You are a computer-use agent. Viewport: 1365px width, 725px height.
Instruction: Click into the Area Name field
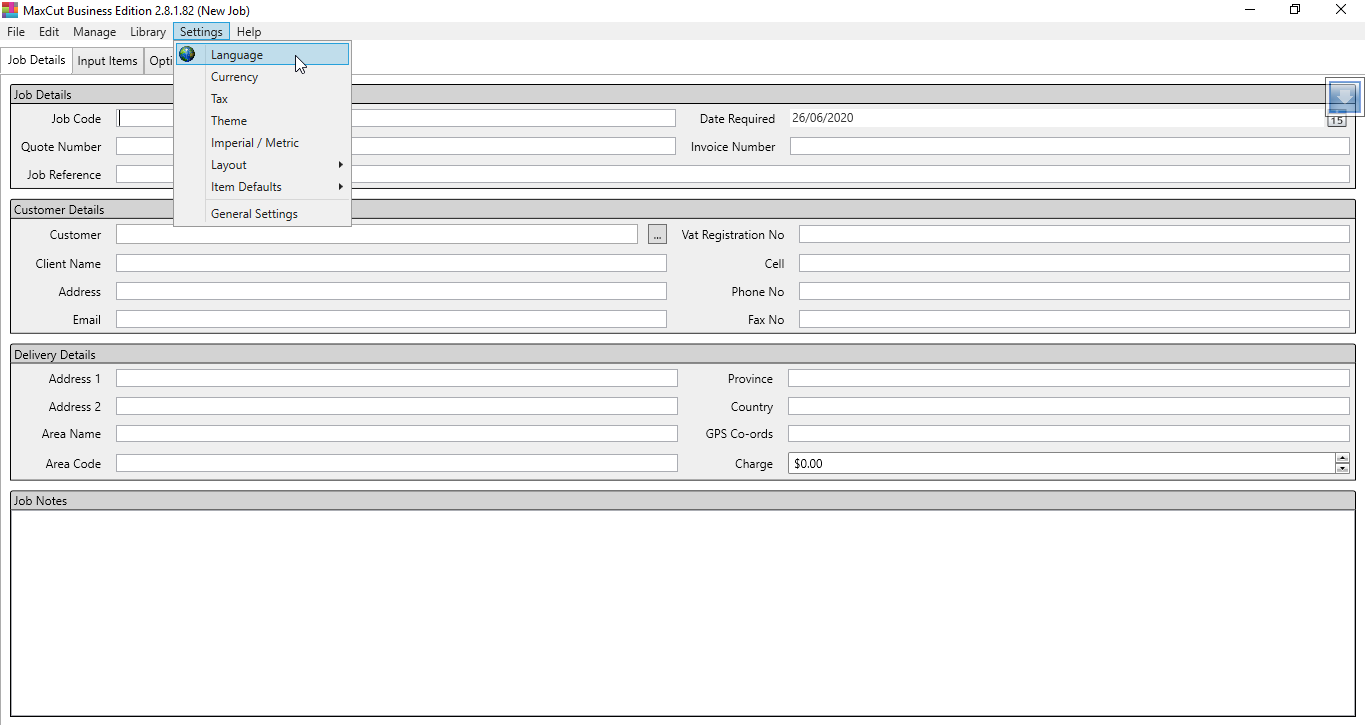tap(397, 433)
